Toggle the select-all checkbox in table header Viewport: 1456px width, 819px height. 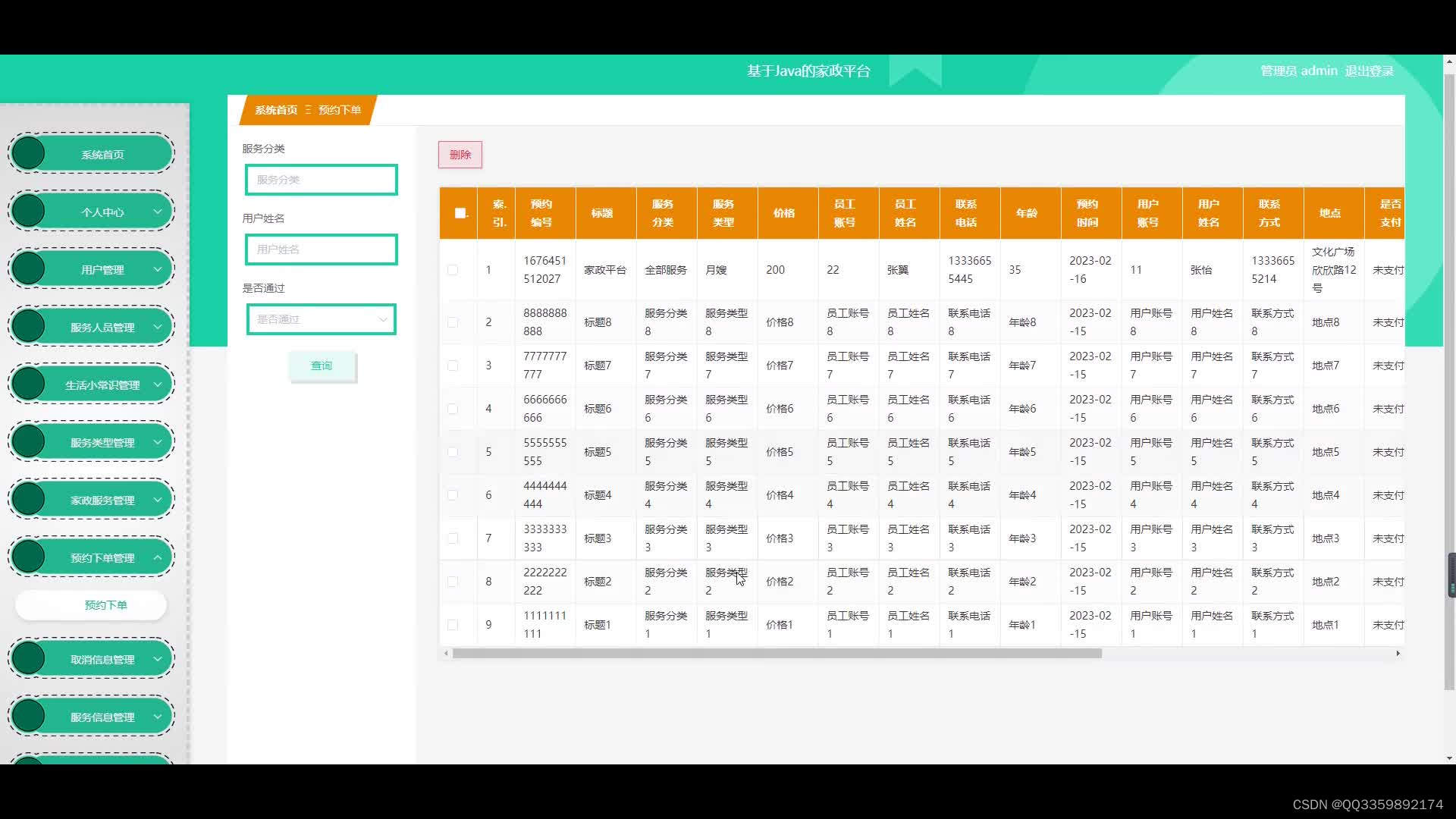(460, 213)
